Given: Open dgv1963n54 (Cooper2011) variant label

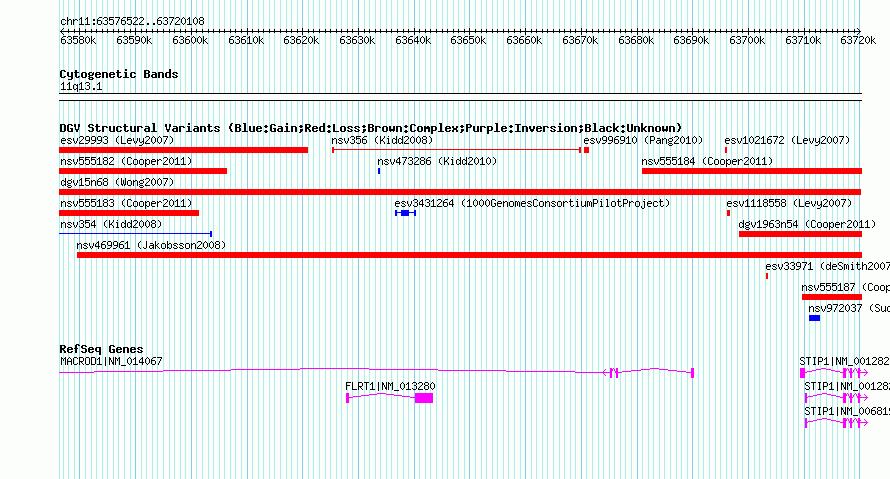Looking at the screenshot, I should pos(807,224).
